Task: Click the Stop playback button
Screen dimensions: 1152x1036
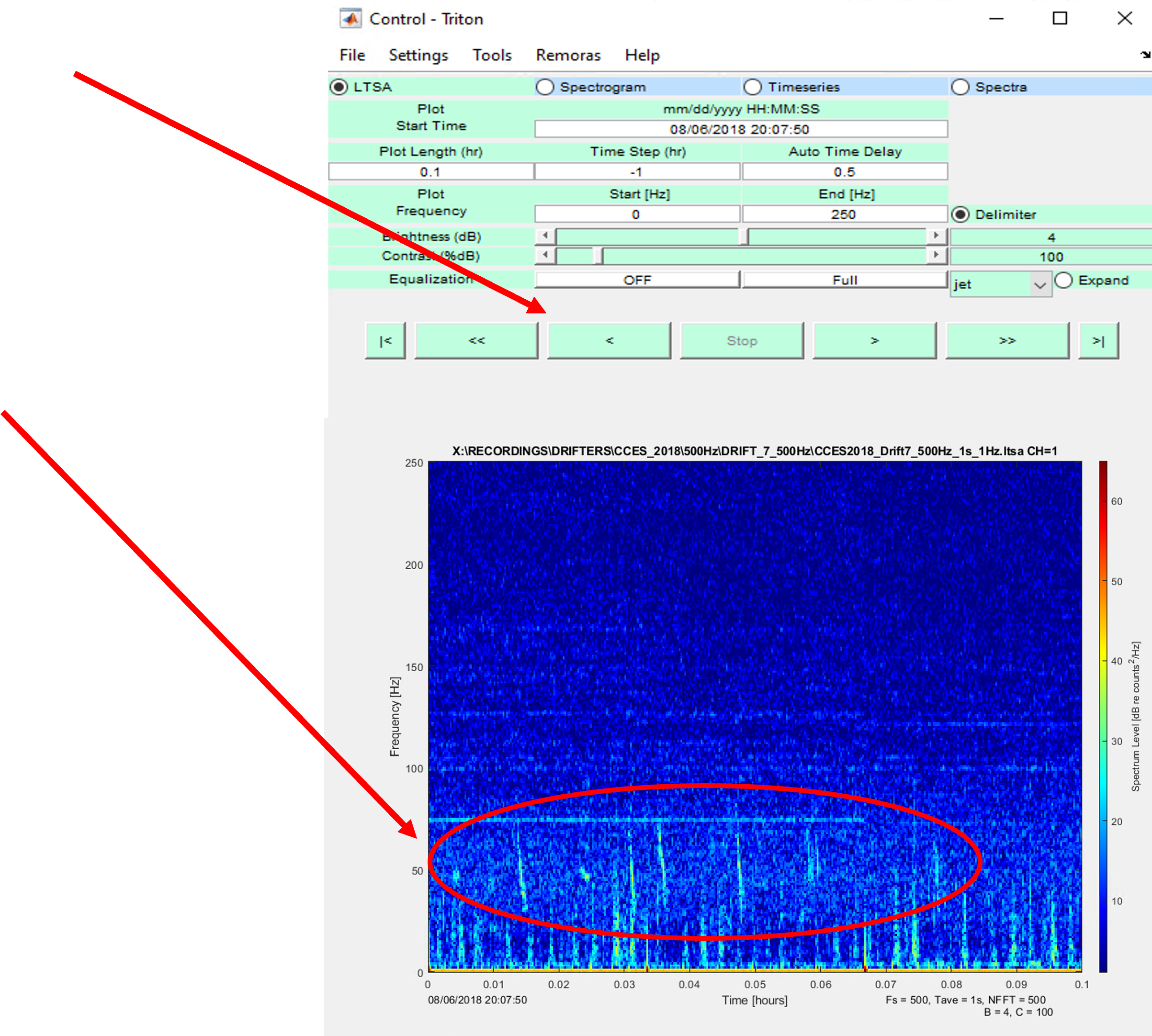Action: [x=742, y=340]
